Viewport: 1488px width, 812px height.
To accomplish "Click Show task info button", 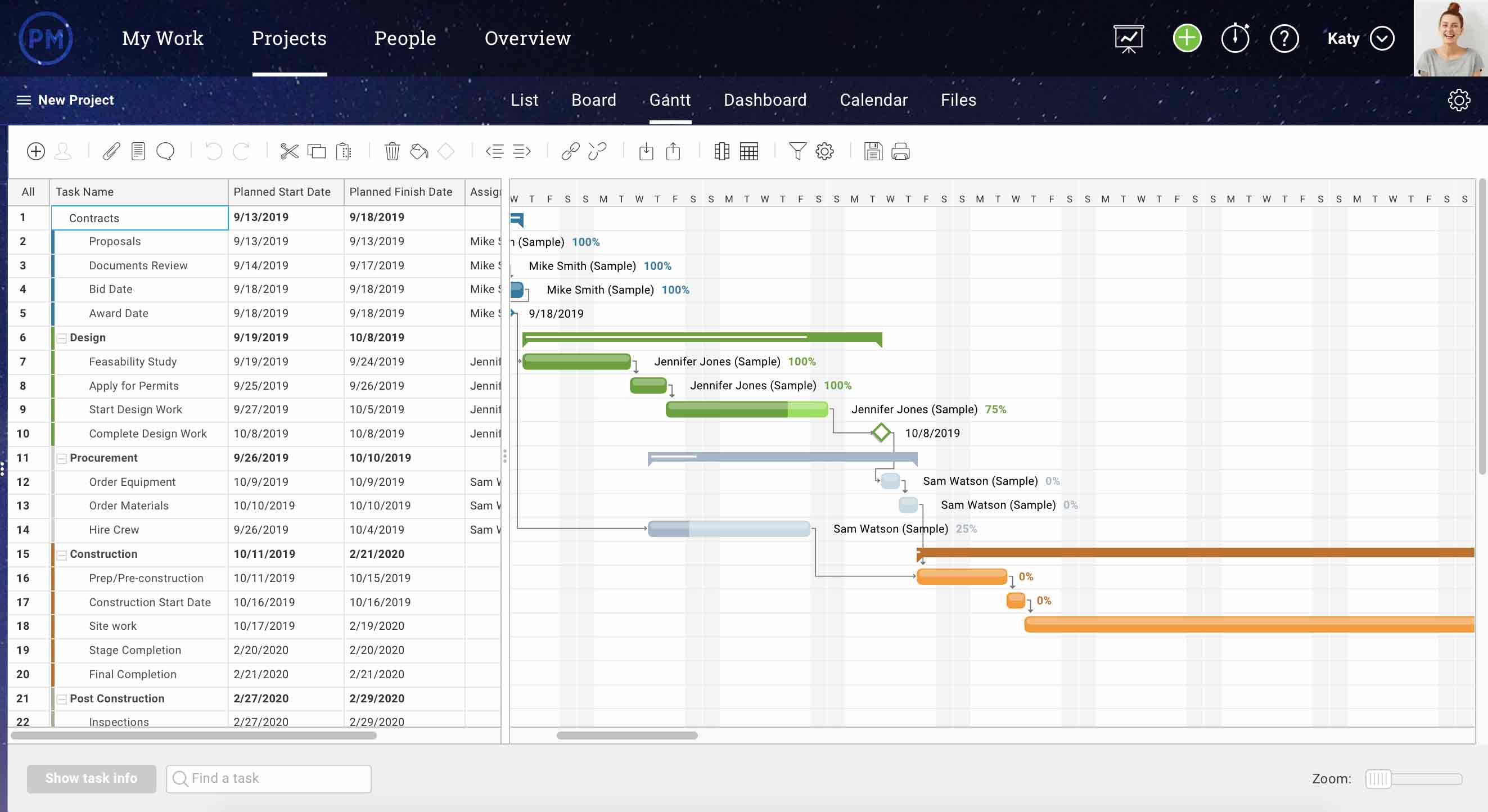I will click(91, 778).
